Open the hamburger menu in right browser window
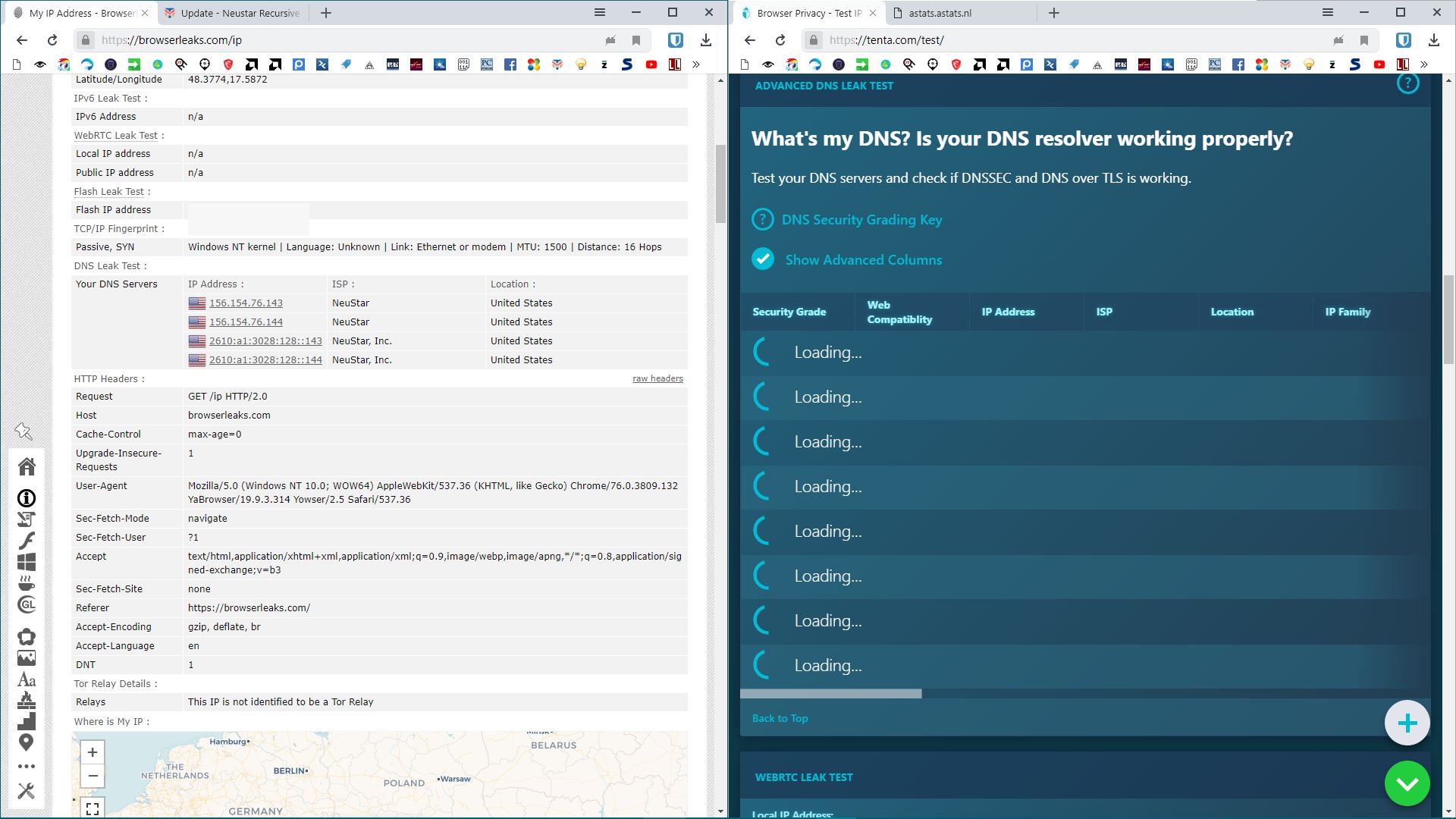1456x819 pixels. tap(1327, 12)
